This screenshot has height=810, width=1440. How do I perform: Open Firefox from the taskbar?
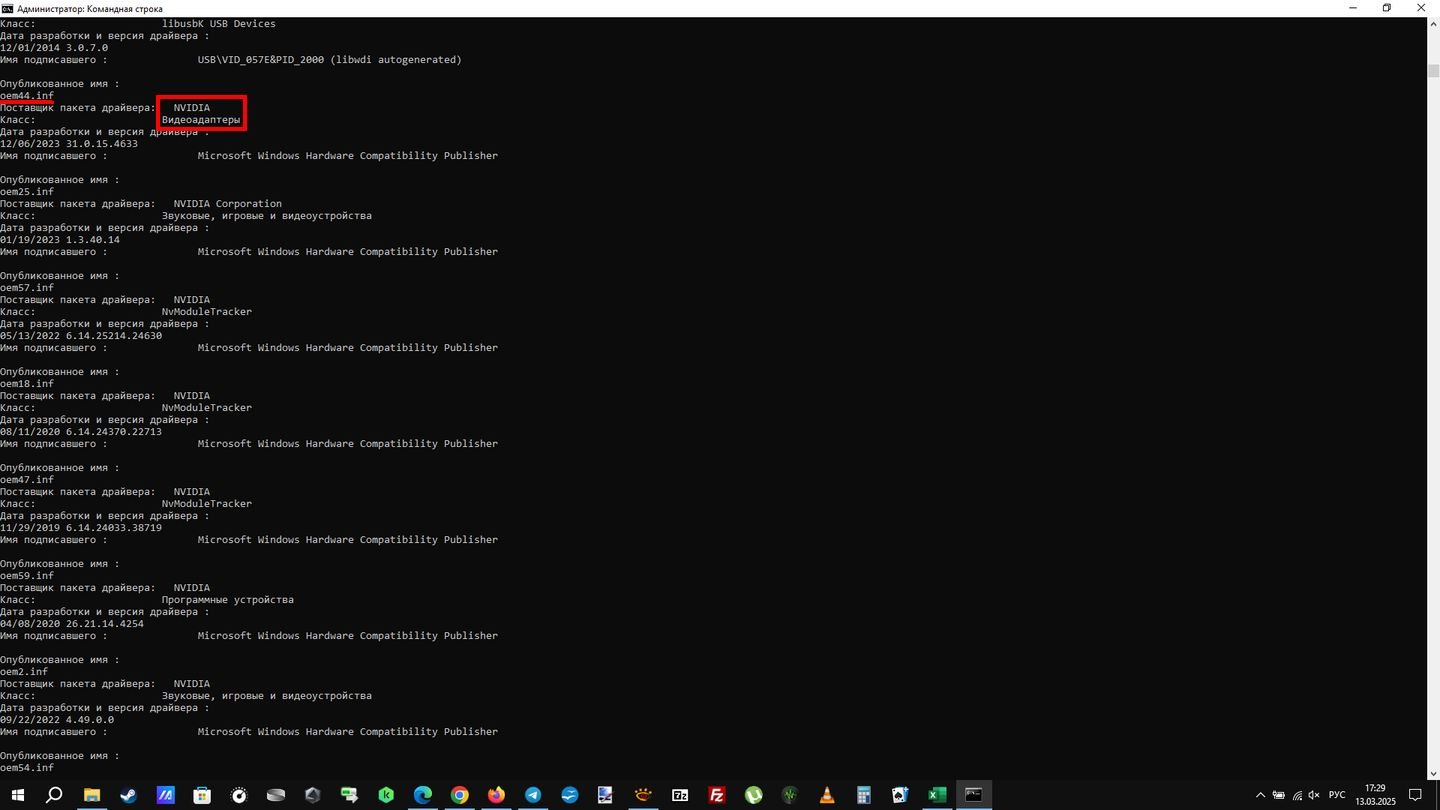point(496,795)
